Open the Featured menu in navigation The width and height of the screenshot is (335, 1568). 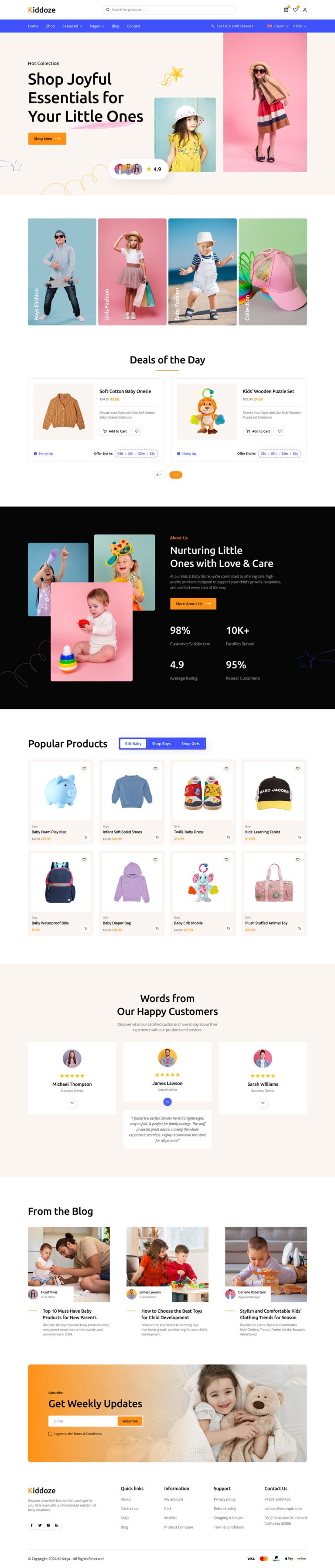[x=72, y=26]
